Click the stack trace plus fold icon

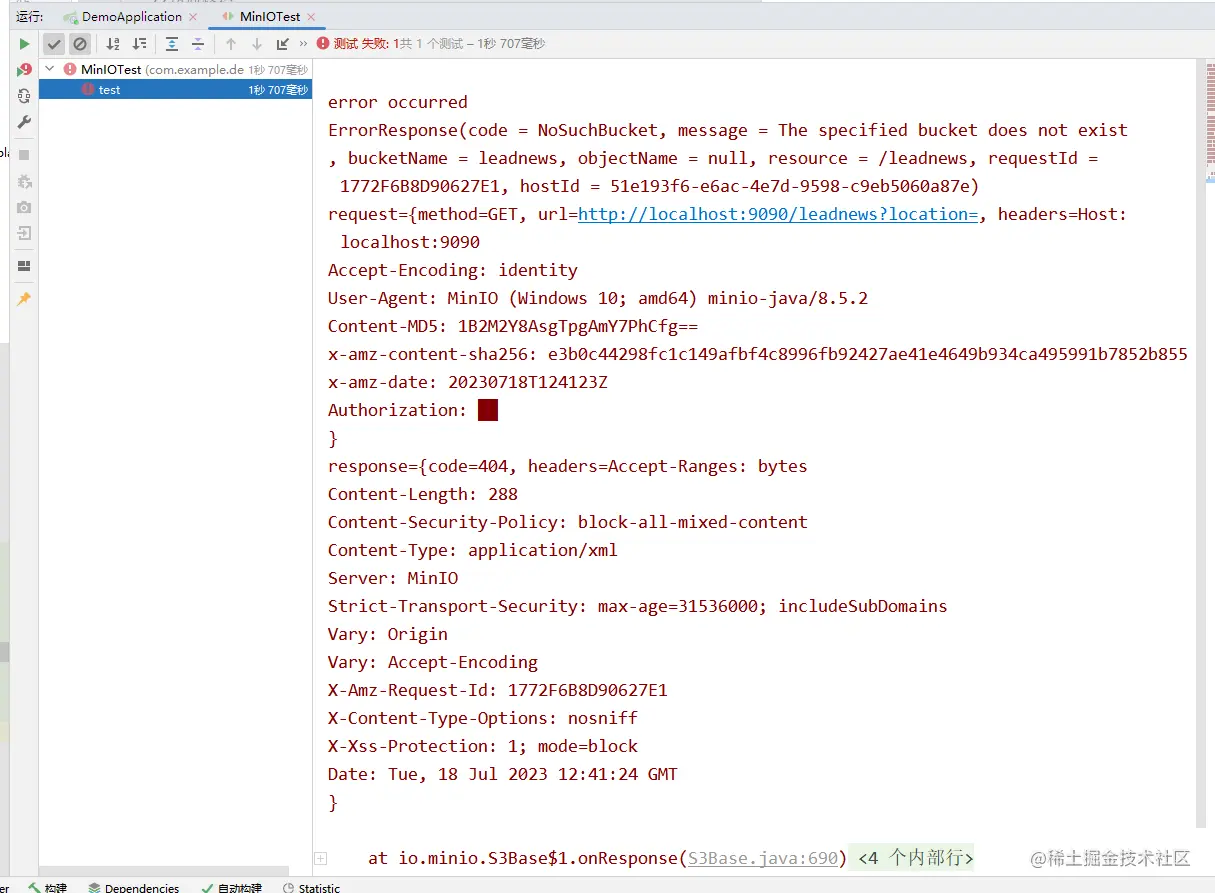click(321, 858)
